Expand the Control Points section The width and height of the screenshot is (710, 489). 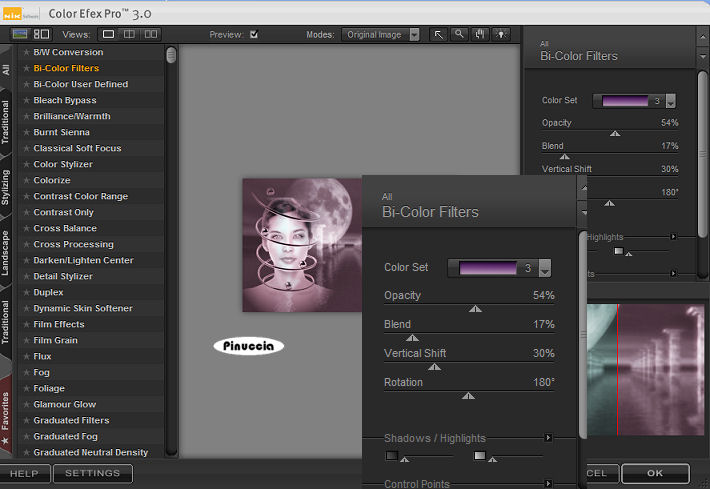[548, 484]
